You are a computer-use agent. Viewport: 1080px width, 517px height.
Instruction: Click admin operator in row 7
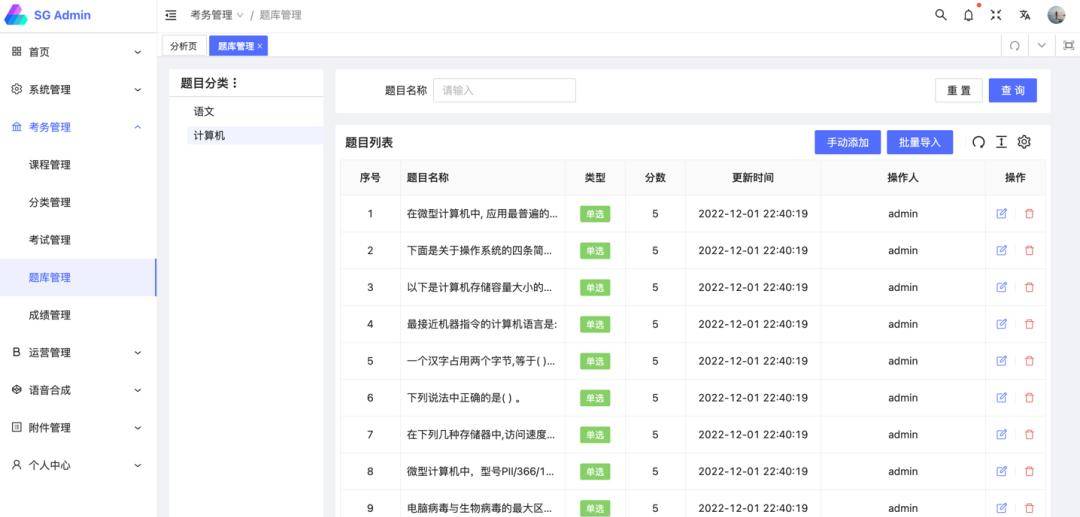(902, 434)
